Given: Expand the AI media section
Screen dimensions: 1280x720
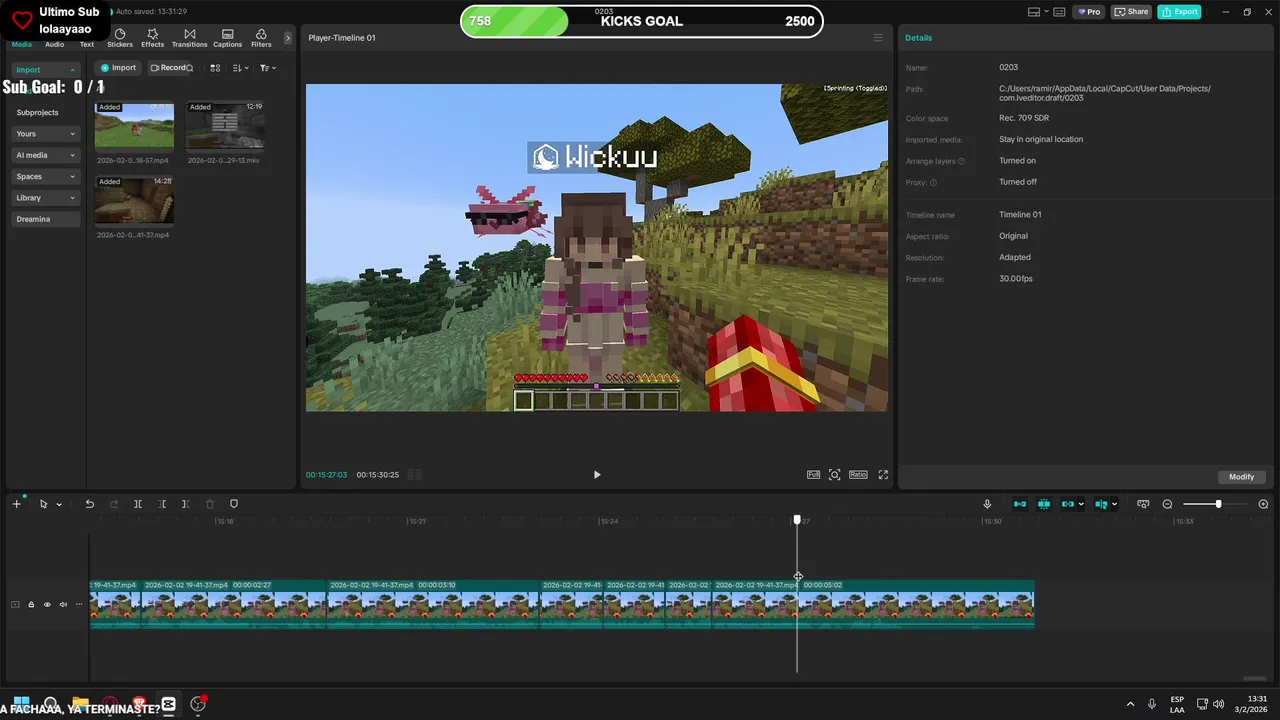Looking at the screenshot, I should point(45,155).
